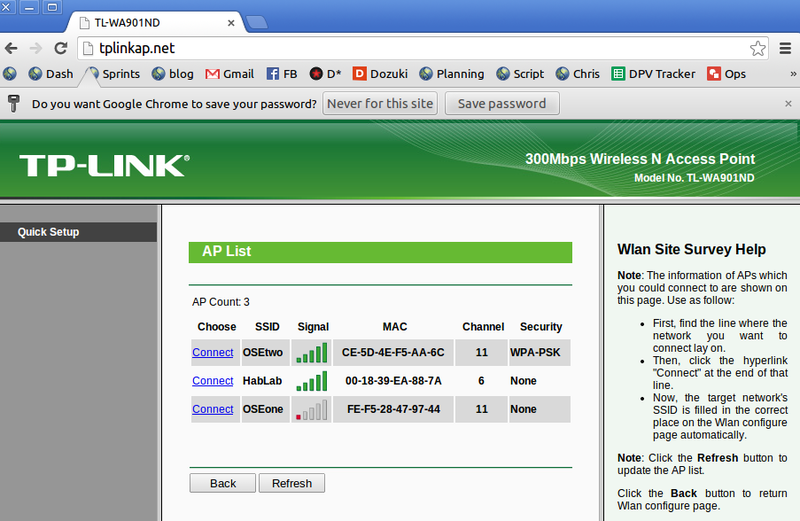Open the D* bookmark
Viewport: 800px width, 521px height.
(325, 74)
